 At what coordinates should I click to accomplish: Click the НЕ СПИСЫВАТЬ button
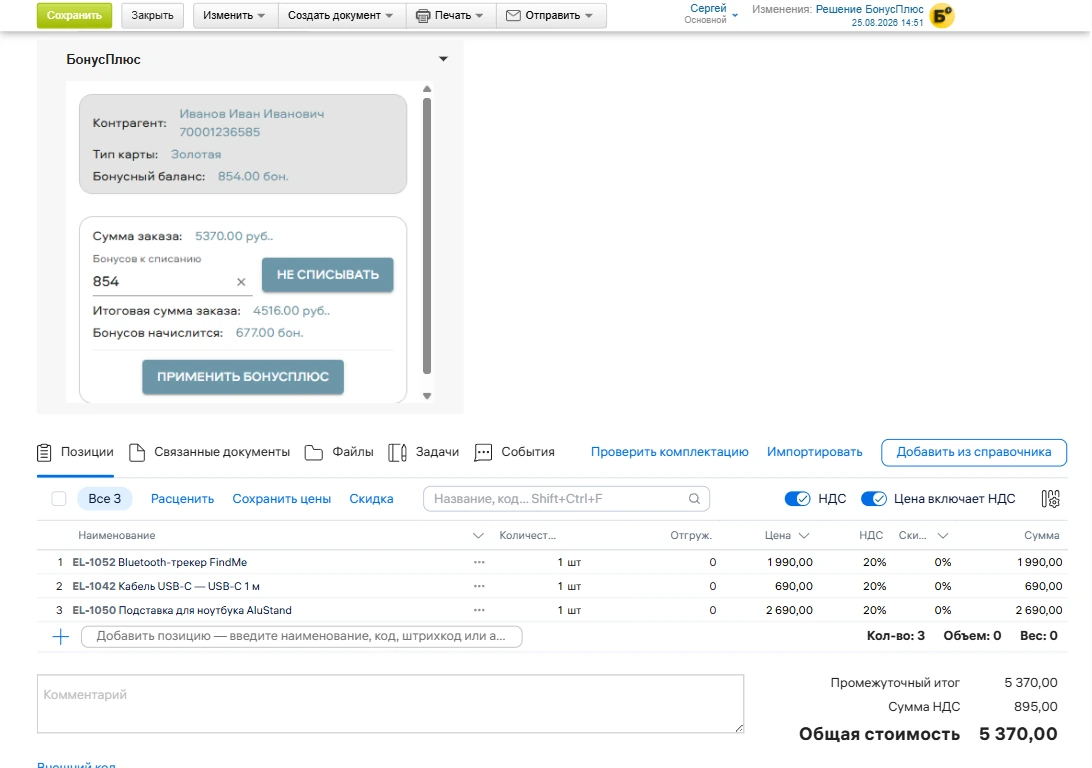(328, 274)
